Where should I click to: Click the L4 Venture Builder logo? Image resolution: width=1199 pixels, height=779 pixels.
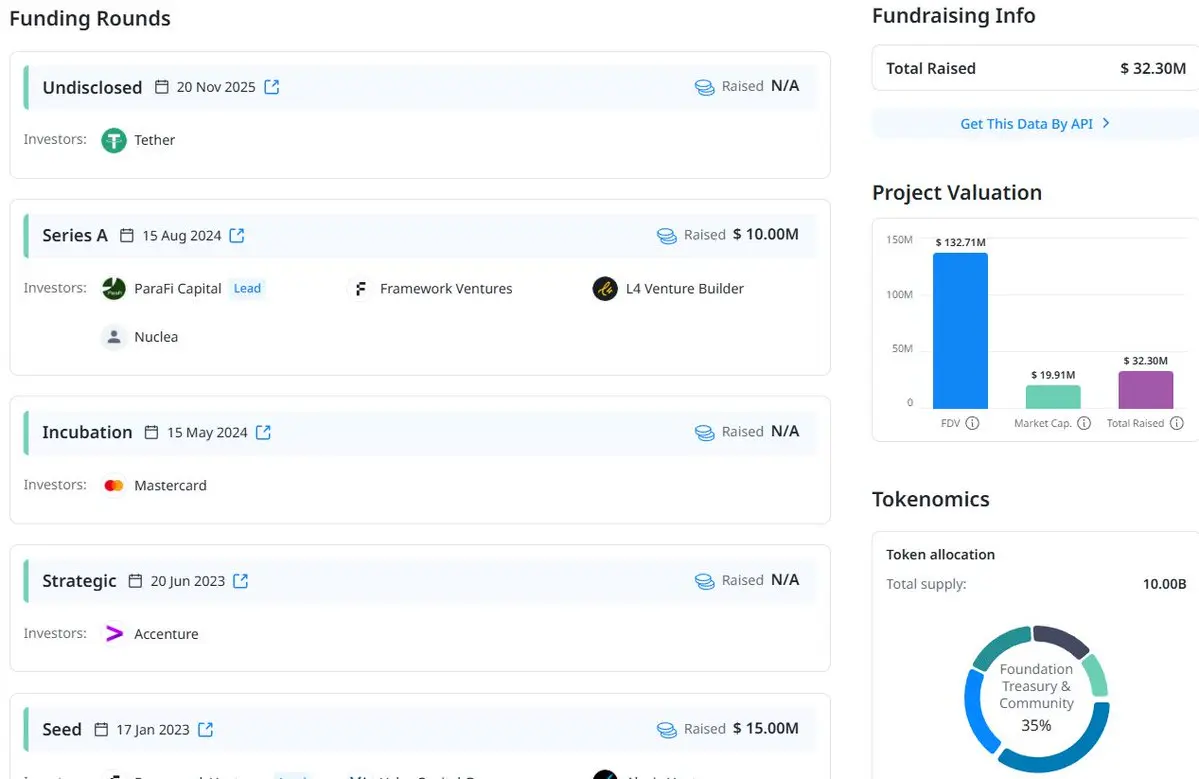click(605, 289)
